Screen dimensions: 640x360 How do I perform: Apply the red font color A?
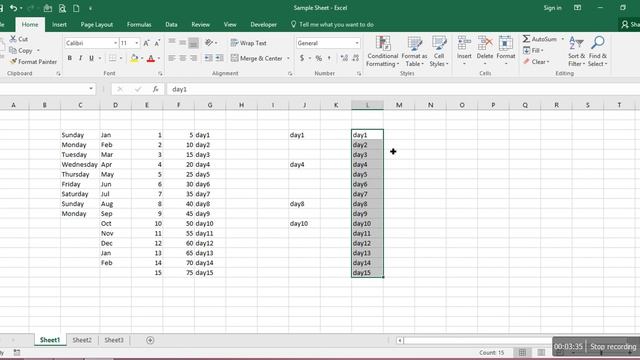(151, 58)
